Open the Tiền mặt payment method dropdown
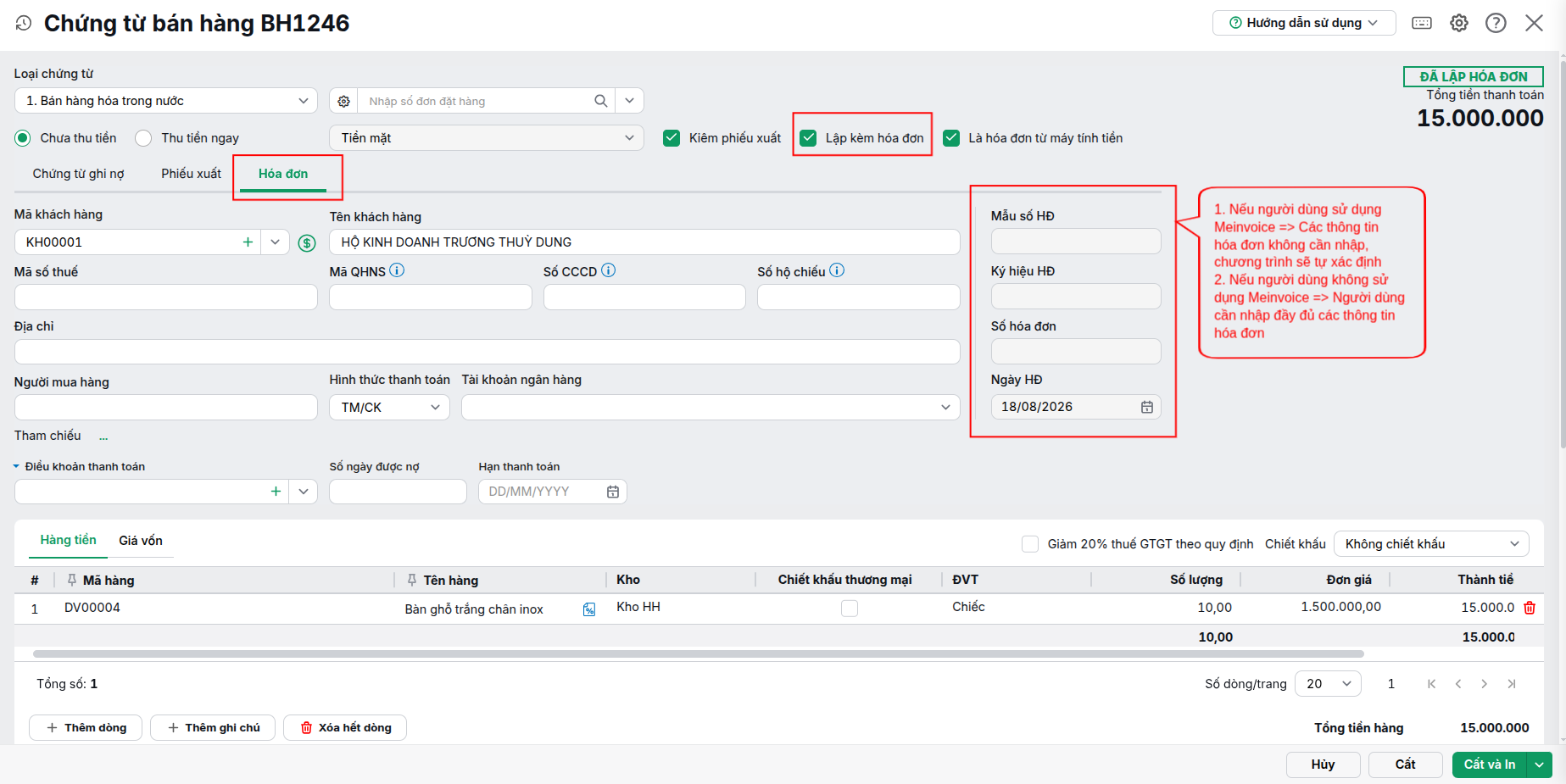 click(x=487, y=138)
